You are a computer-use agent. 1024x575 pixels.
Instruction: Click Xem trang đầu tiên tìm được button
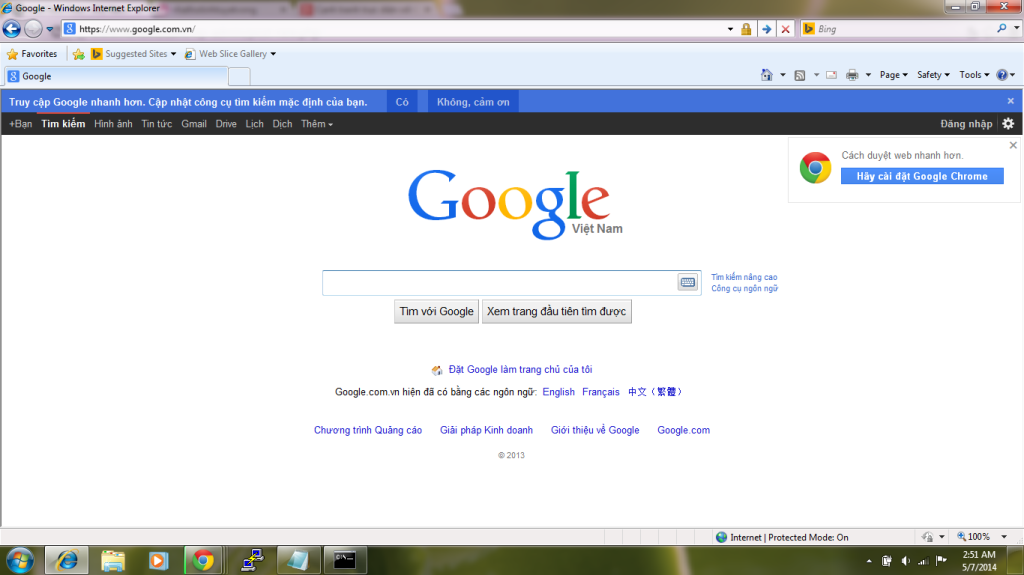click(556, 312)
